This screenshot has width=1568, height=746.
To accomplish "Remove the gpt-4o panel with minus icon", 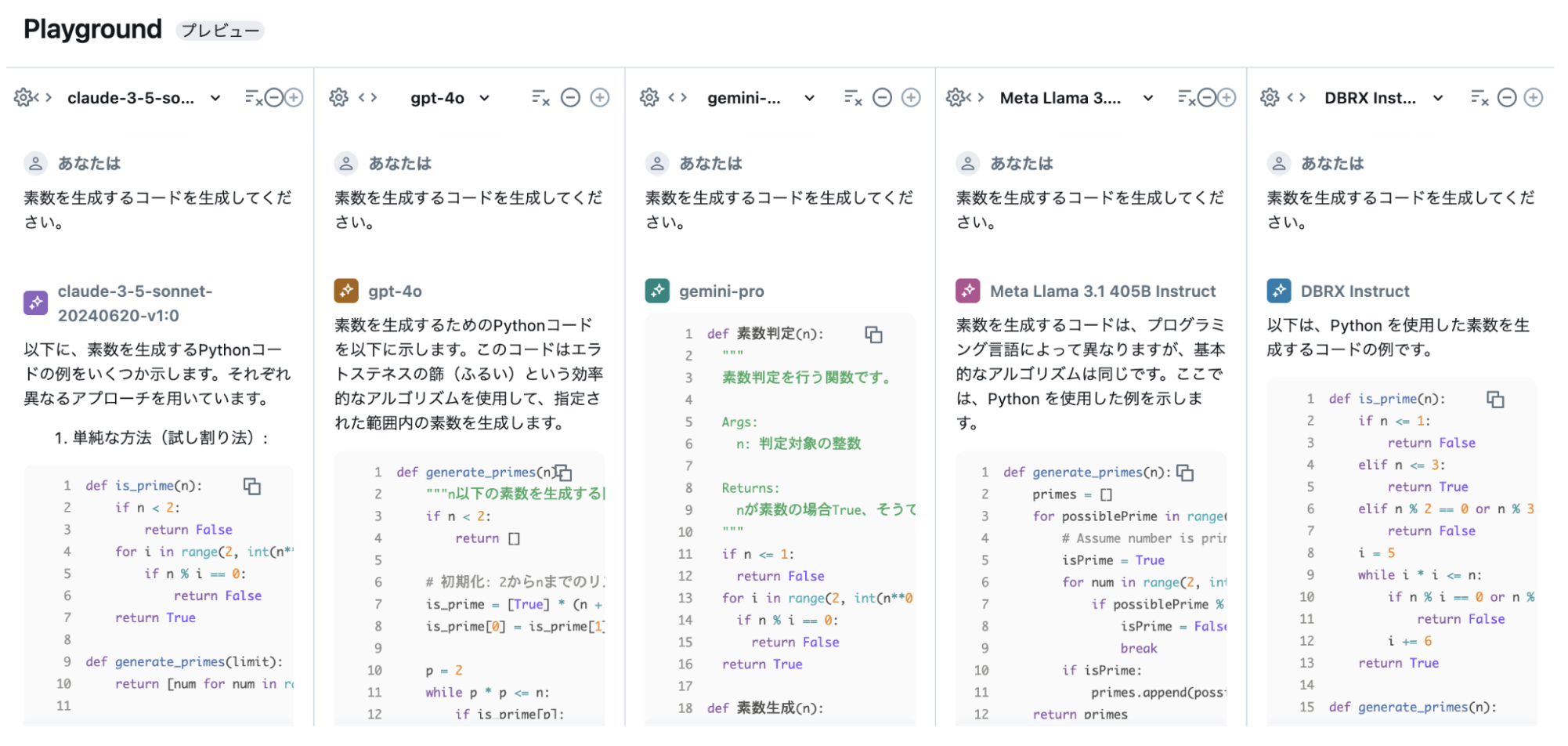I will pos(571,97).
